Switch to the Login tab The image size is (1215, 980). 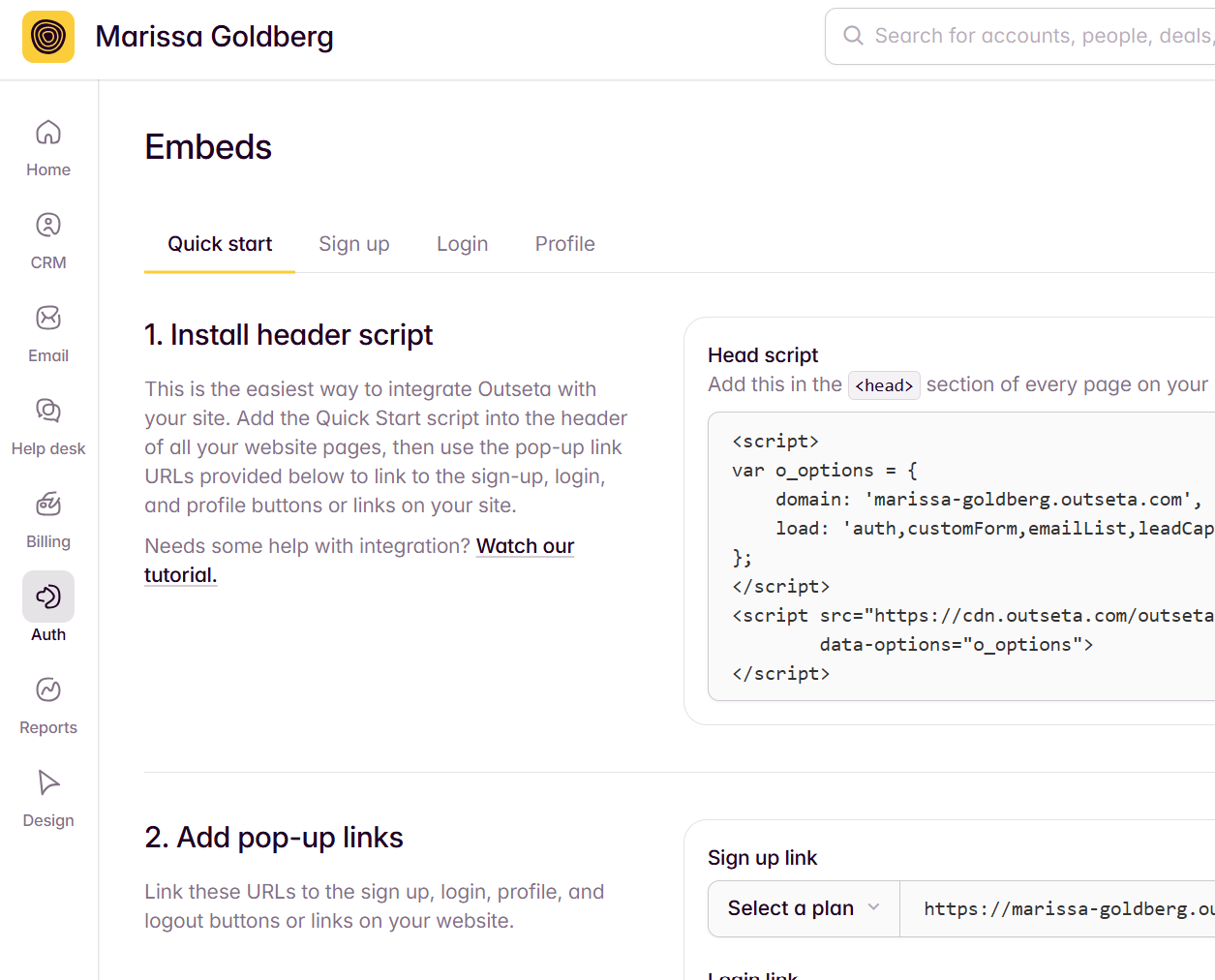(x=463, y=244)
